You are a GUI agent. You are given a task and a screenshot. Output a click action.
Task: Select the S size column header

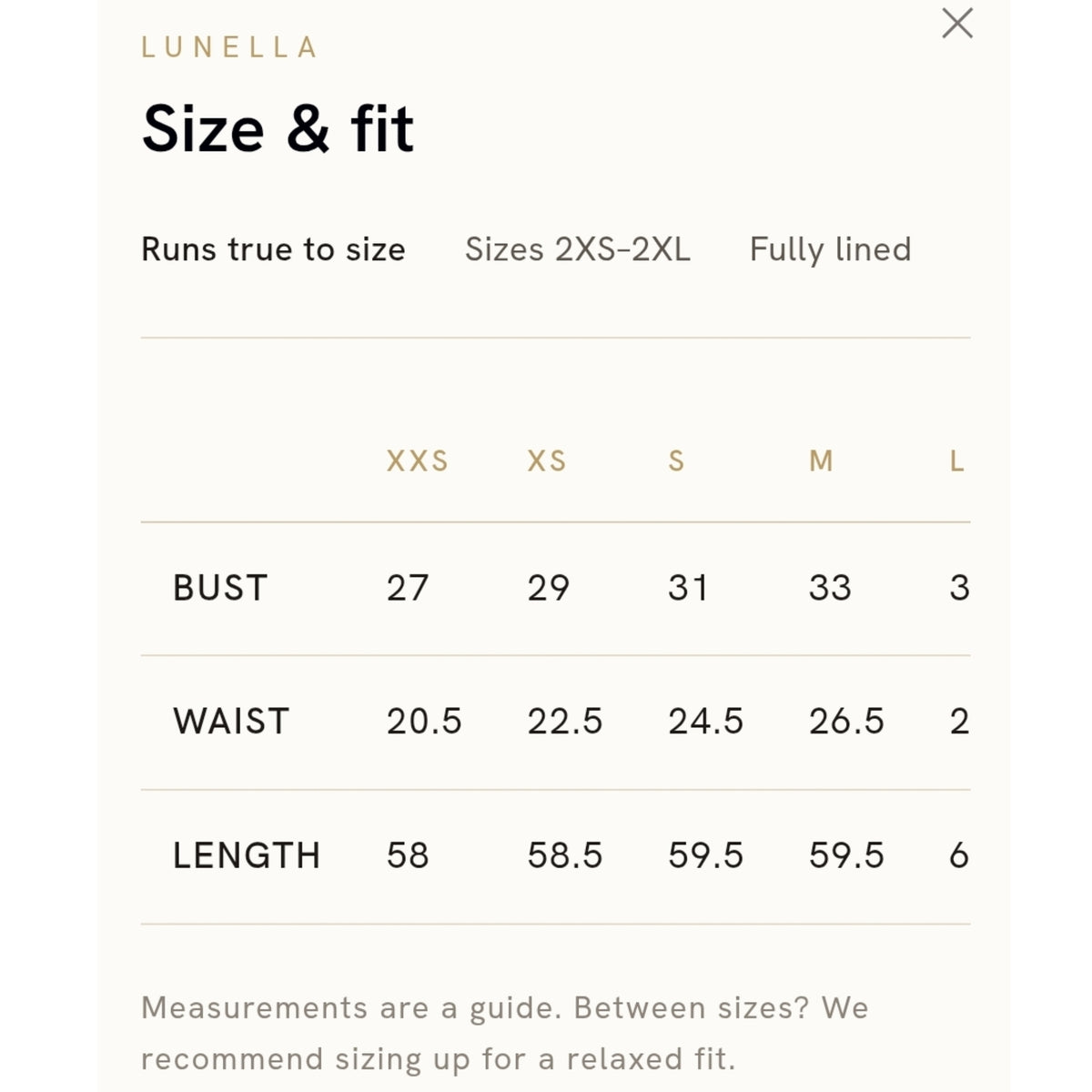[x=676, y=461]
